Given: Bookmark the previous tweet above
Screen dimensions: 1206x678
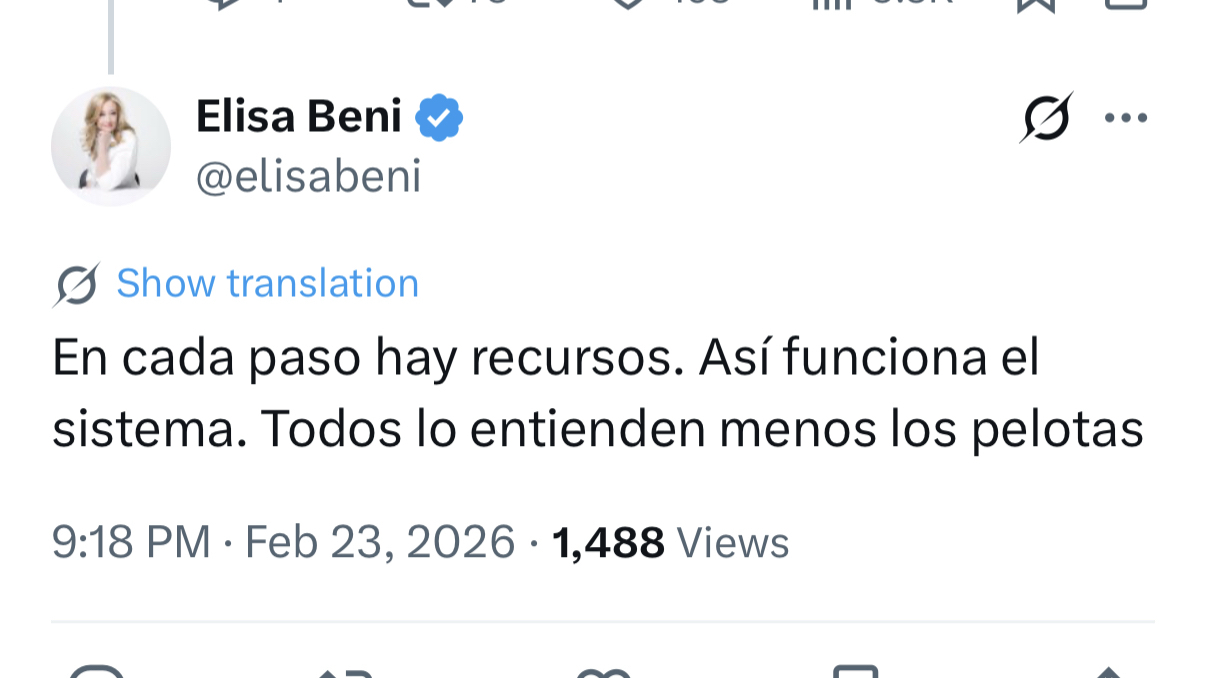Looking at the screenshot, I should coord(1035,3).
